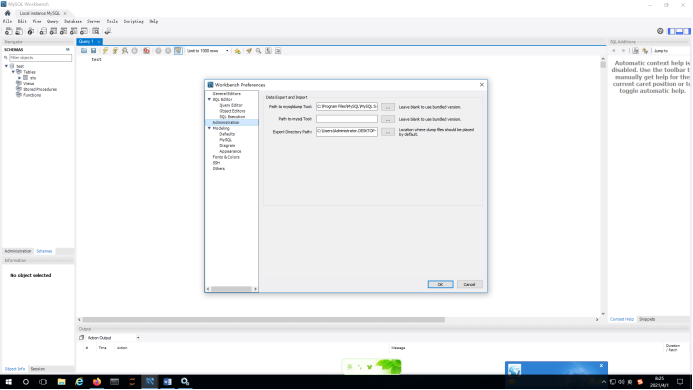
Task: Toggle the right sidebar panel visibility
Action: point(686,31)
